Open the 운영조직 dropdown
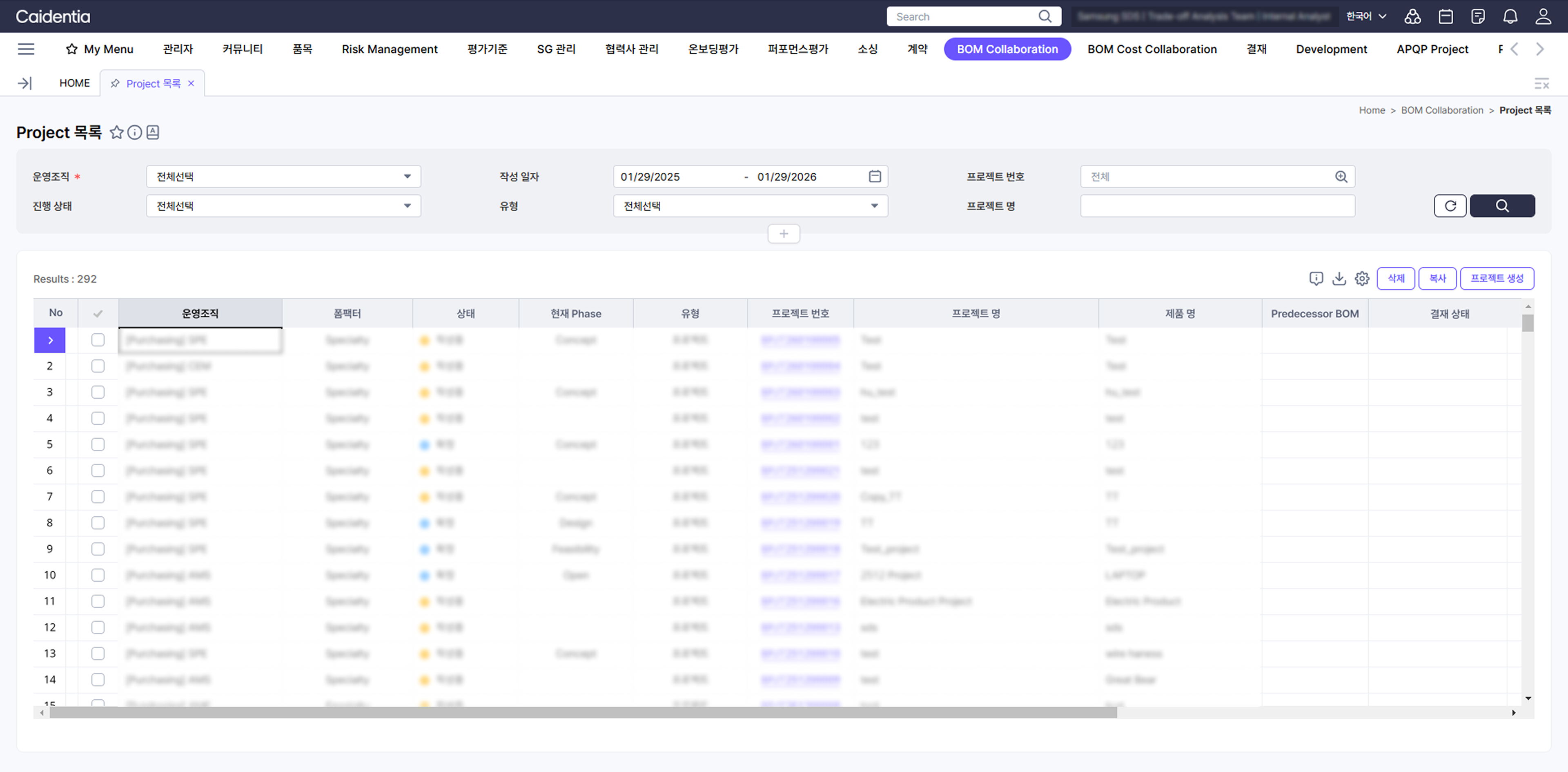Screen dimensions: 1568x772 tap(284, 176)
